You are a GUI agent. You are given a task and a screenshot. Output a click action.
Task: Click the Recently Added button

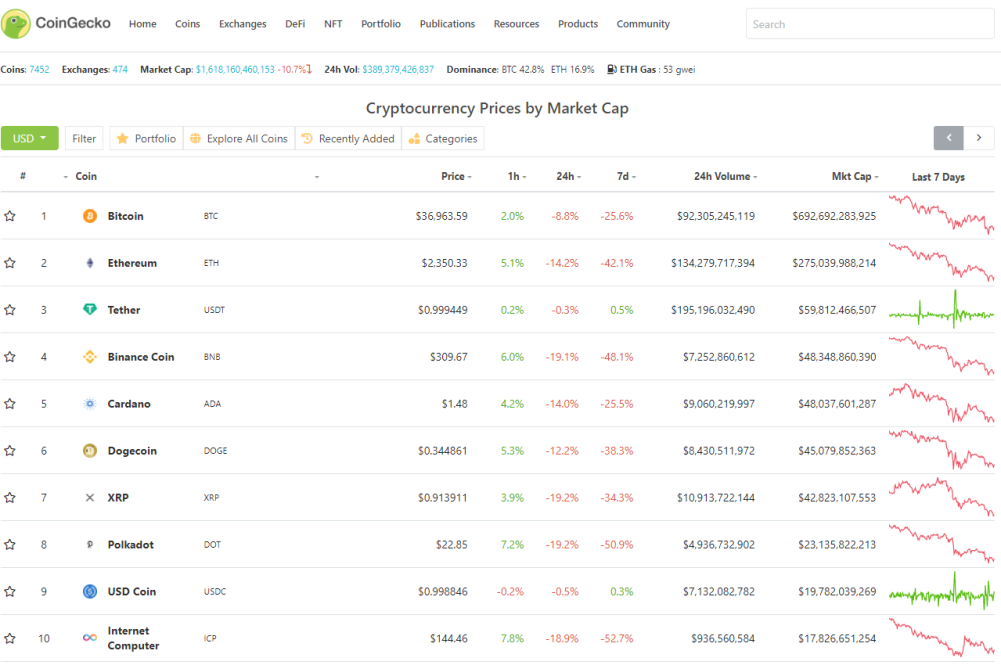click(349, 138)
